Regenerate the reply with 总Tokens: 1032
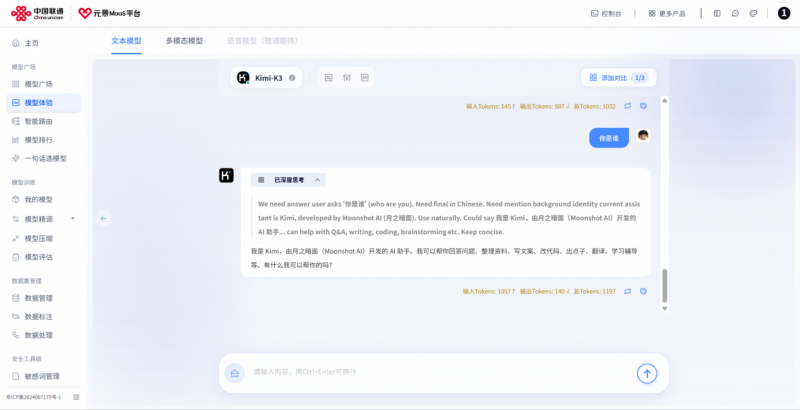This screenshot has height=410, width=800. point(628,106)
